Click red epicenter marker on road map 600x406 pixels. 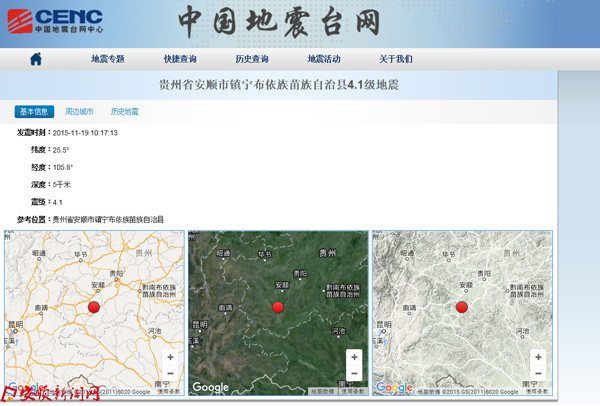click(x=95, y=307)
